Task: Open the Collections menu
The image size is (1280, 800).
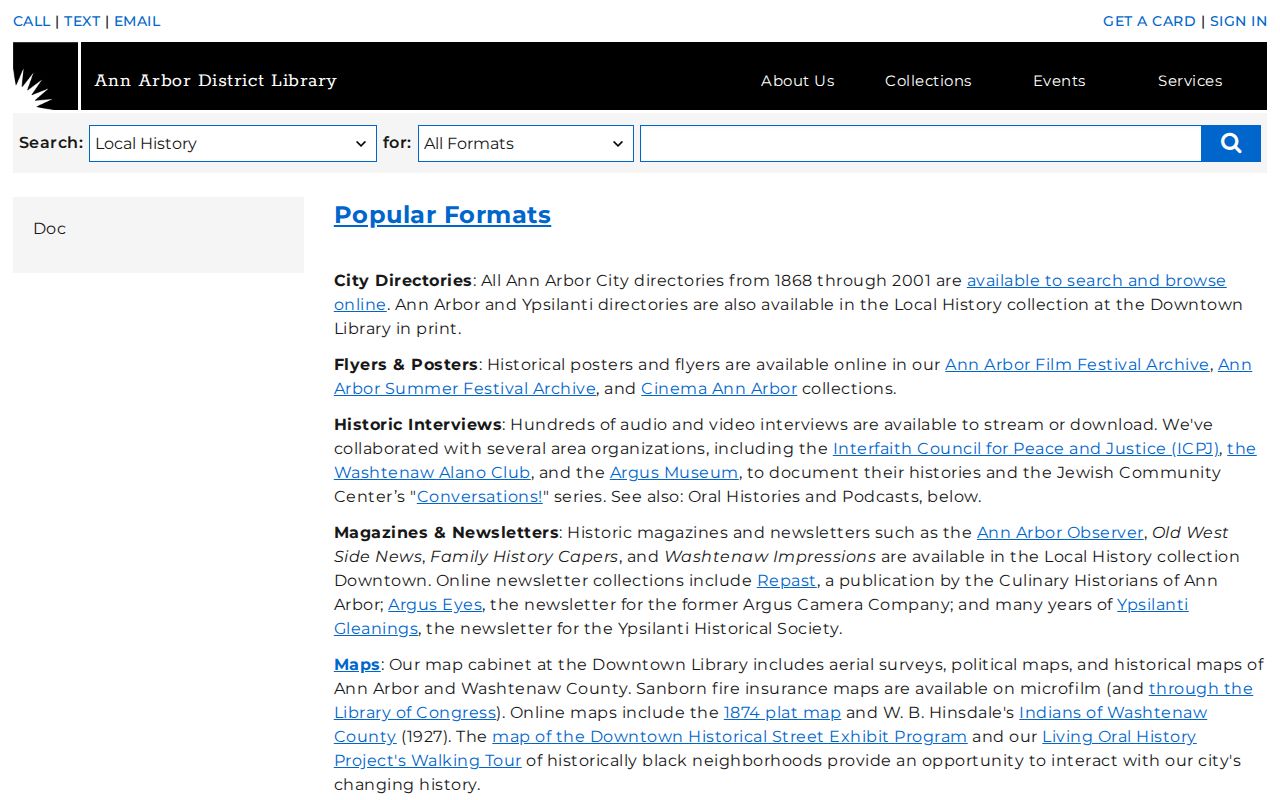Action: point(928,81)
